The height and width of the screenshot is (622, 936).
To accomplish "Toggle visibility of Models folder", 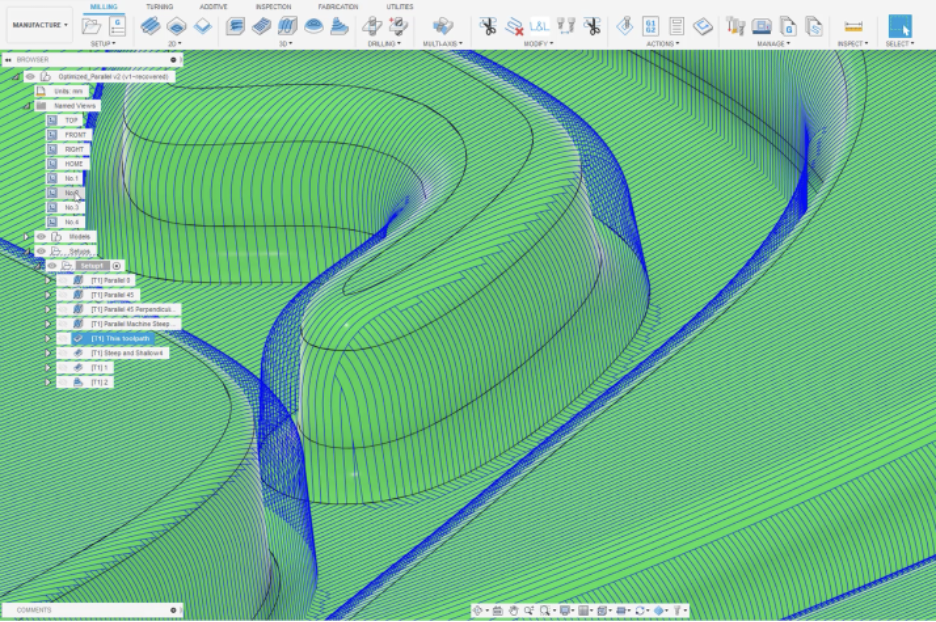I will (41, 237).
